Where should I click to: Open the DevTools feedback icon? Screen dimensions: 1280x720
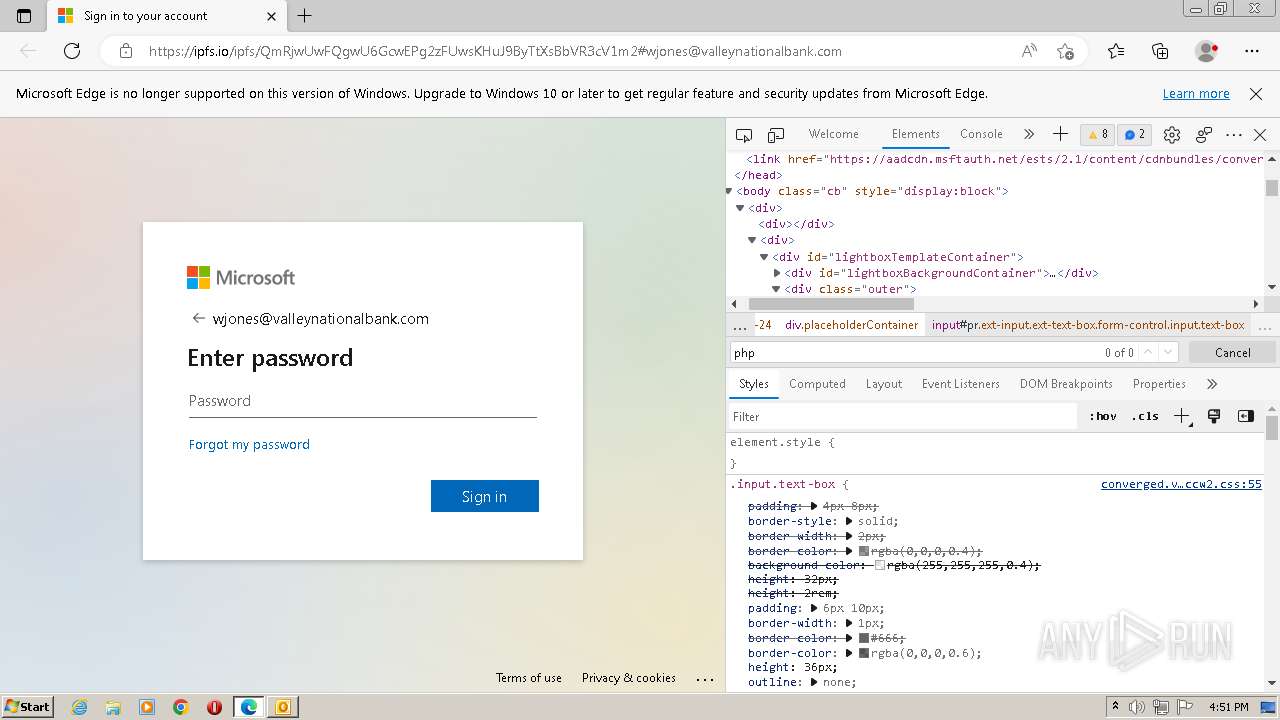1204,135
